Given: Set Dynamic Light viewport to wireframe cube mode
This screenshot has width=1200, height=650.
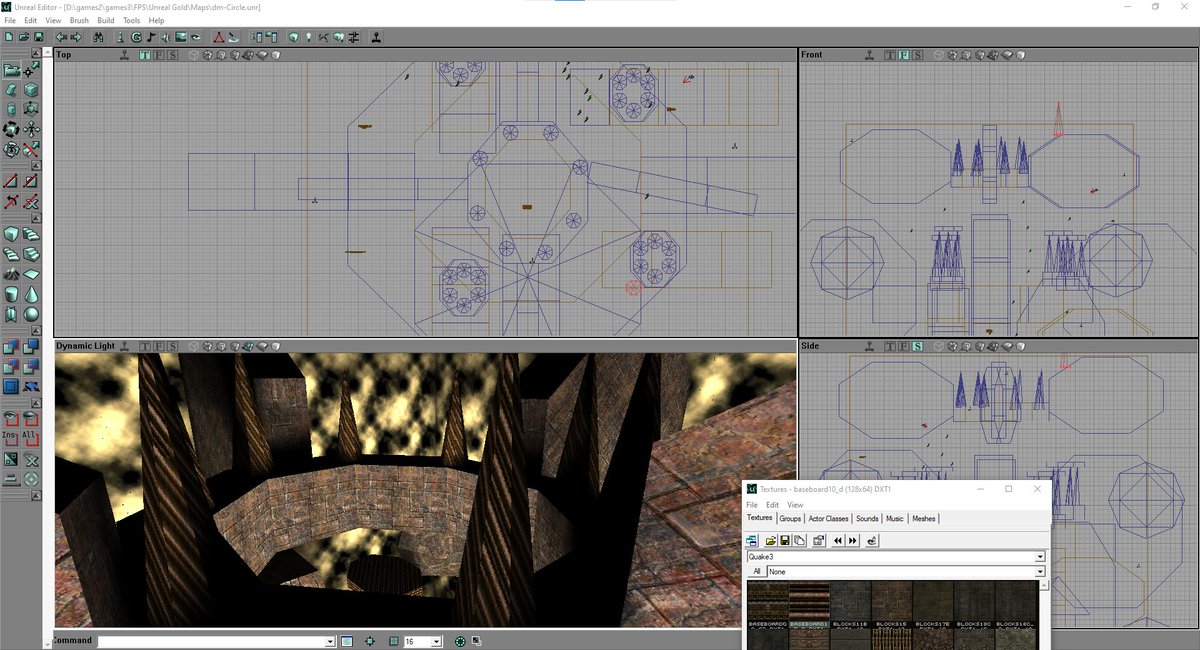Looking at the screenshot, I should click(193, 346).
